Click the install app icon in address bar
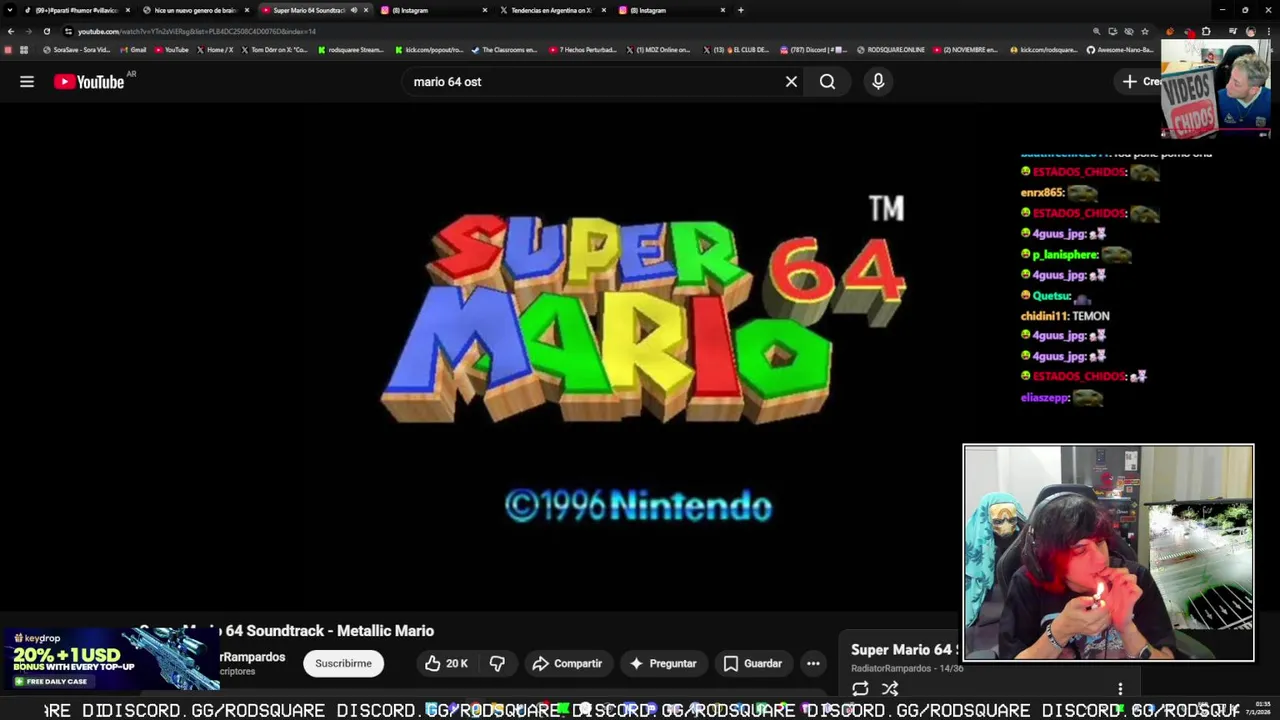1280x720 pixels. click(x=1112, y=31)
